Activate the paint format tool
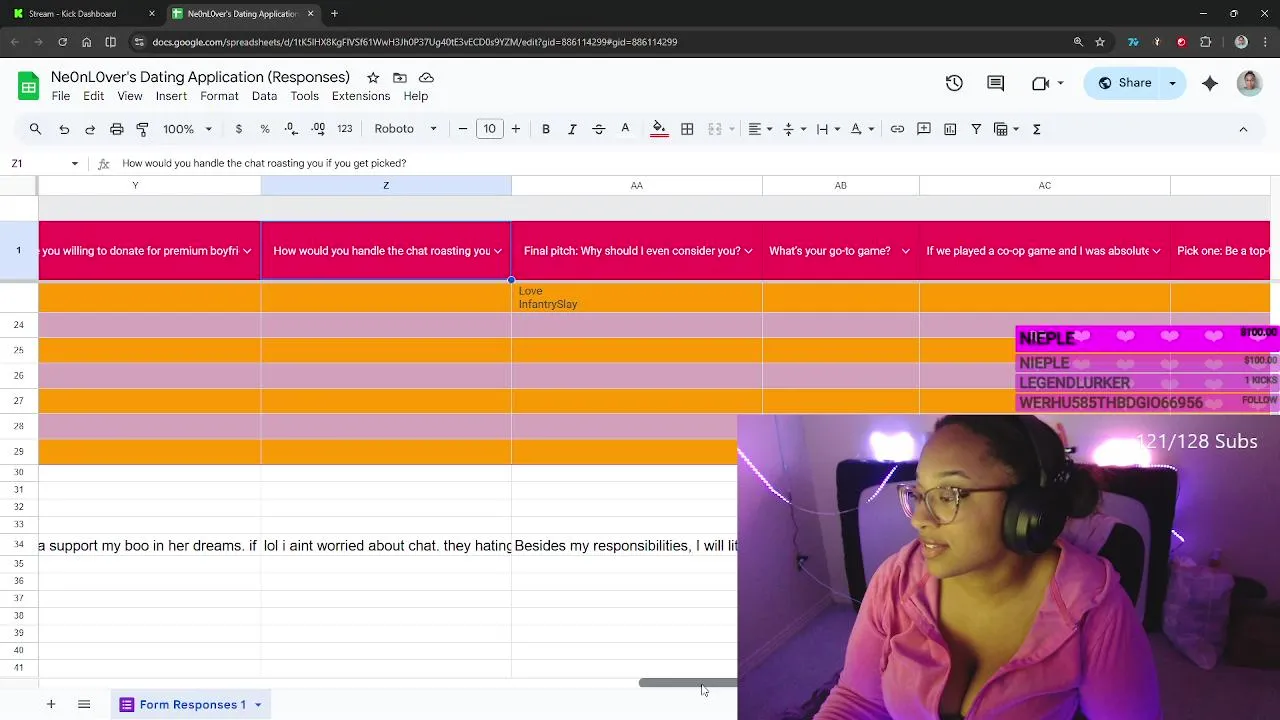Image resolution: width=1280 pixels, height=720 pixels. pos(142,129)
